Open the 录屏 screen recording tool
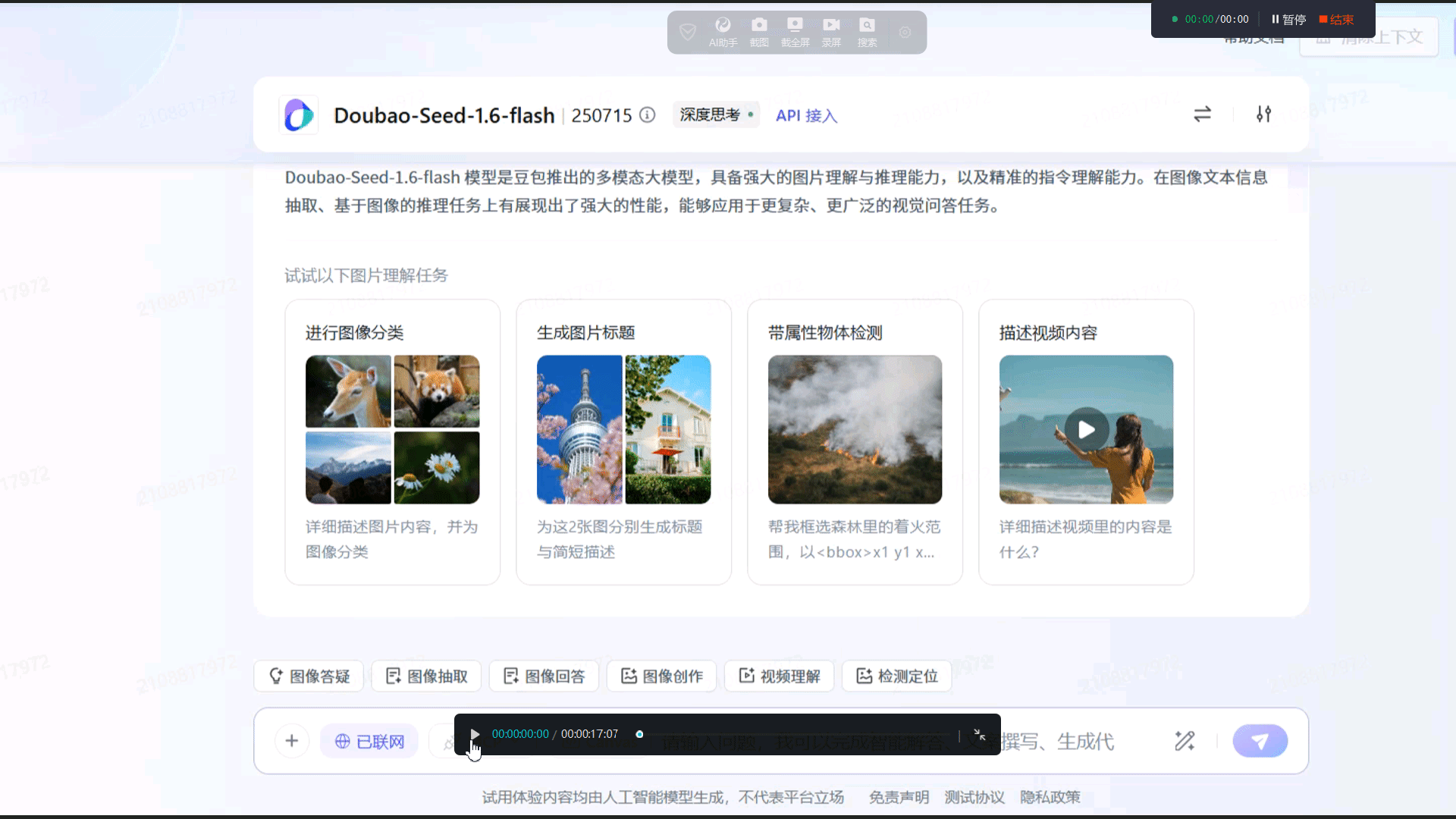 click(x=831, y=32)
